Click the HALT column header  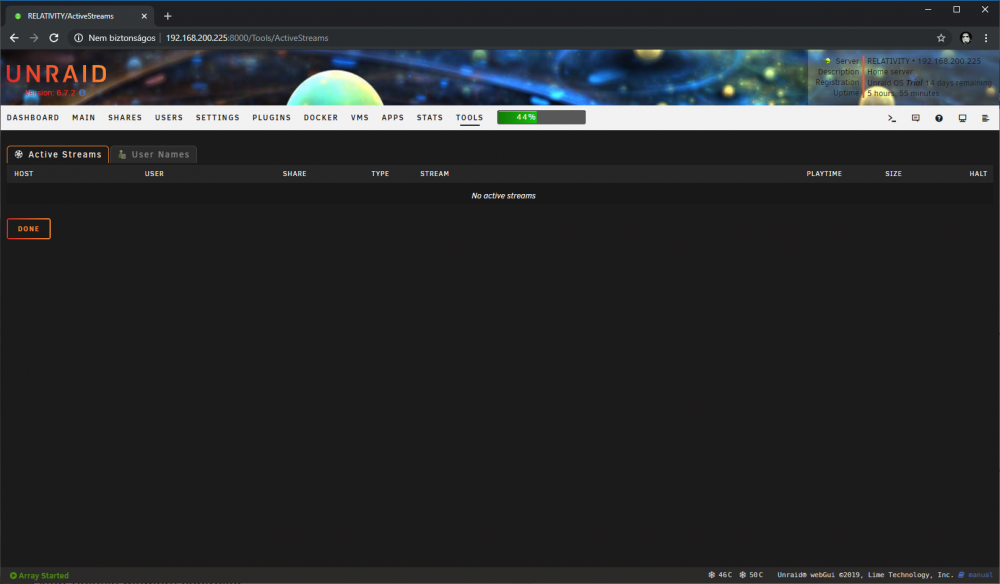click(x=978, y=173)
